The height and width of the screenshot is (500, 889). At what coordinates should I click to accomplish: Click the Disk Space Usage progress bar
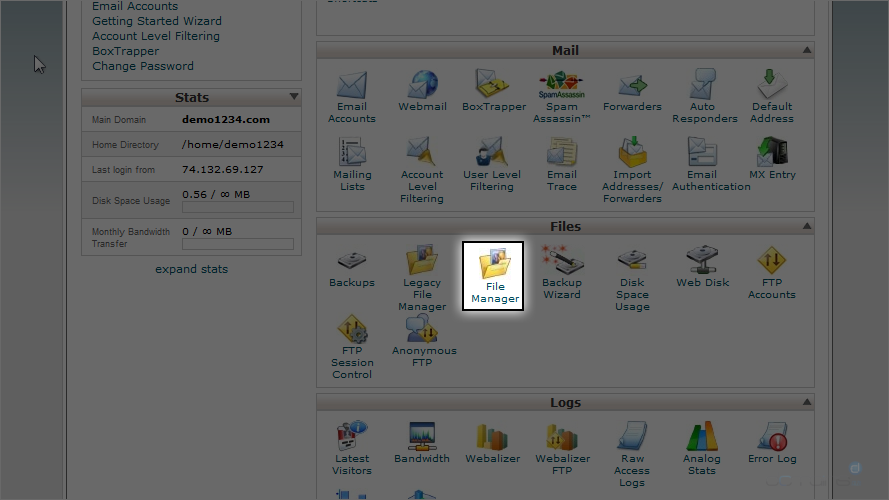click(x=237, y=208)
